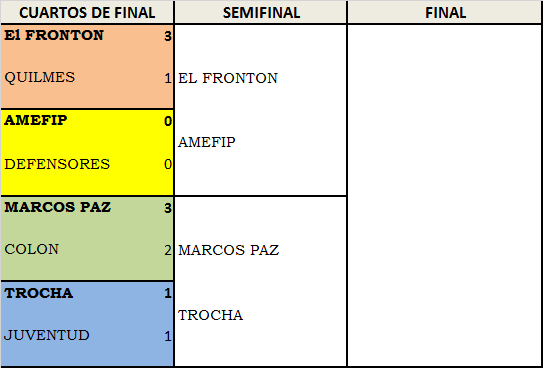The width and height of the screenshot is (543, 368).
Task: Click the empty FINAL column cell
Action: (x=445, y=195)
